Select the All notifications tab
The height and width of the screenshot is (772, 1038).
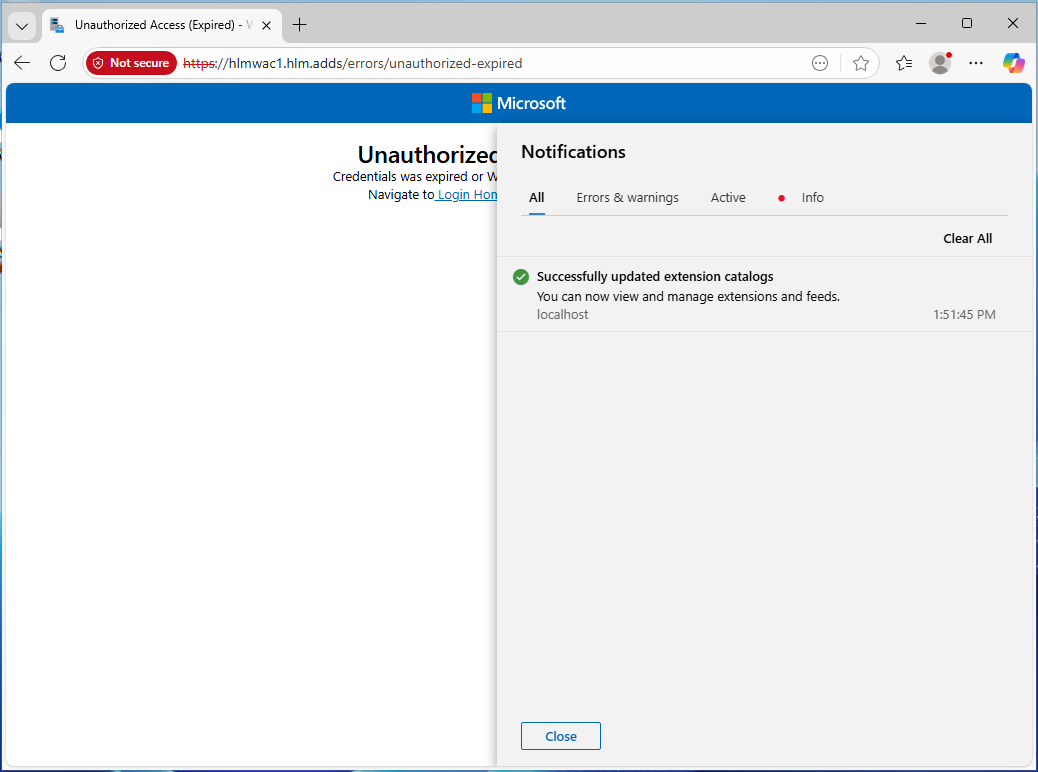tap(537, 198)
